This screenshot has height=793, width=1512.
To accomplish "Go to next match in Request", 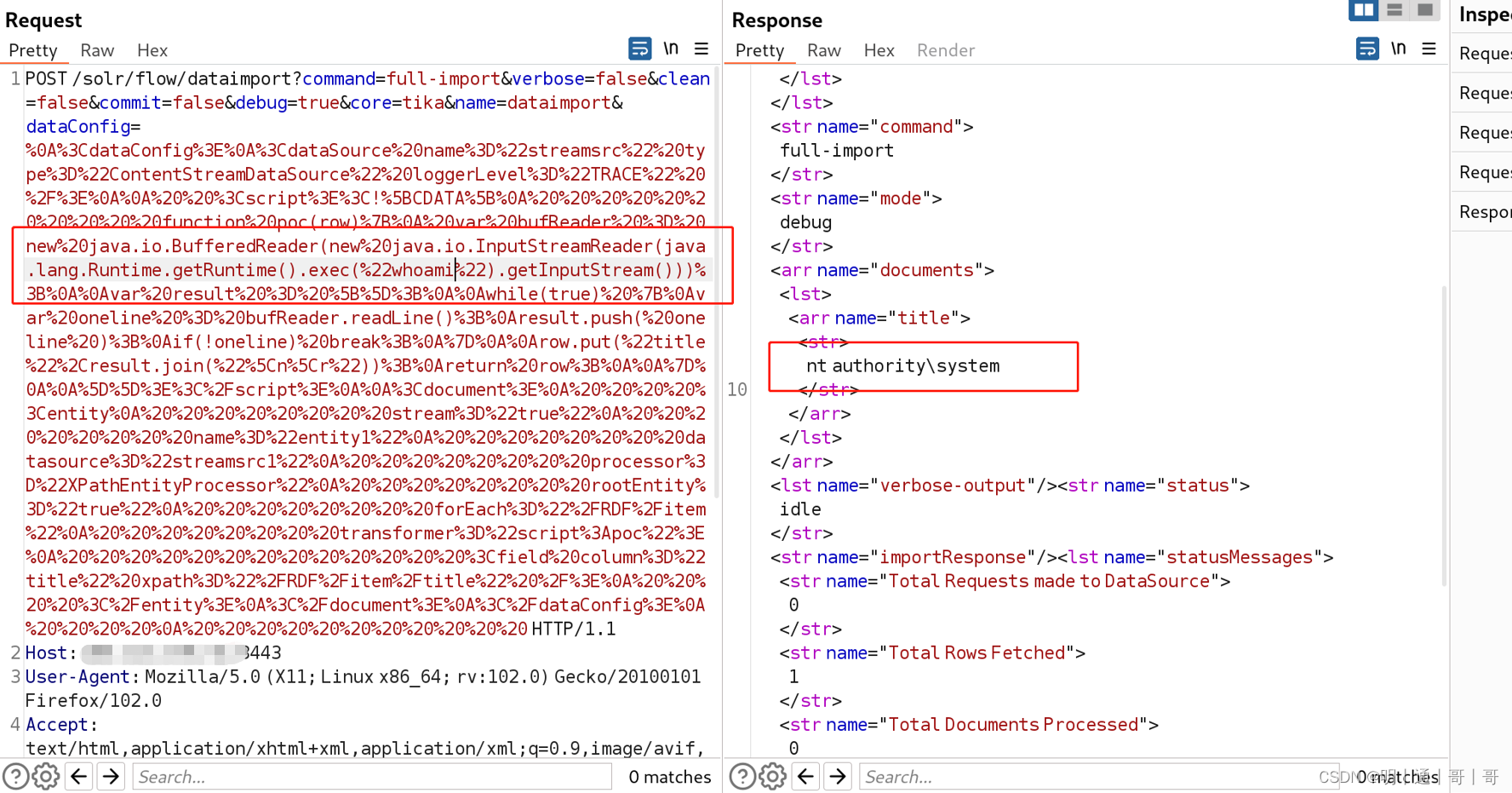I will pos(111,777).
